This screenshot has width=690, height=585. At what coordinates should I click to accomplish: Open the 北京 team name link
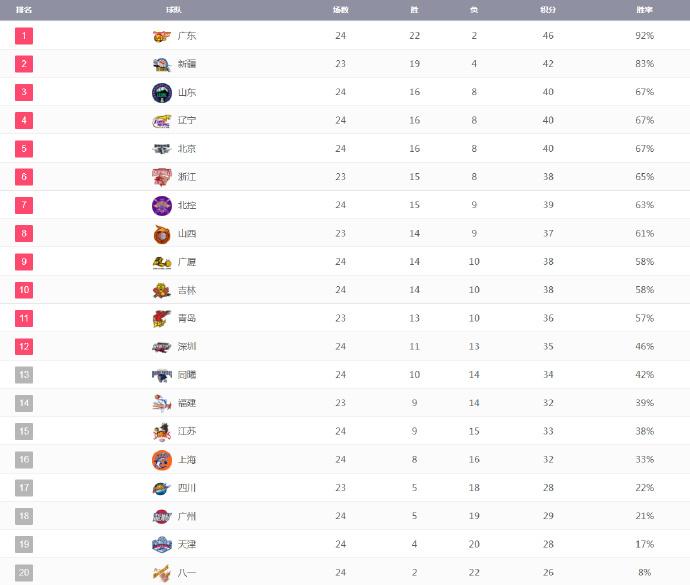tap(187, 149)
